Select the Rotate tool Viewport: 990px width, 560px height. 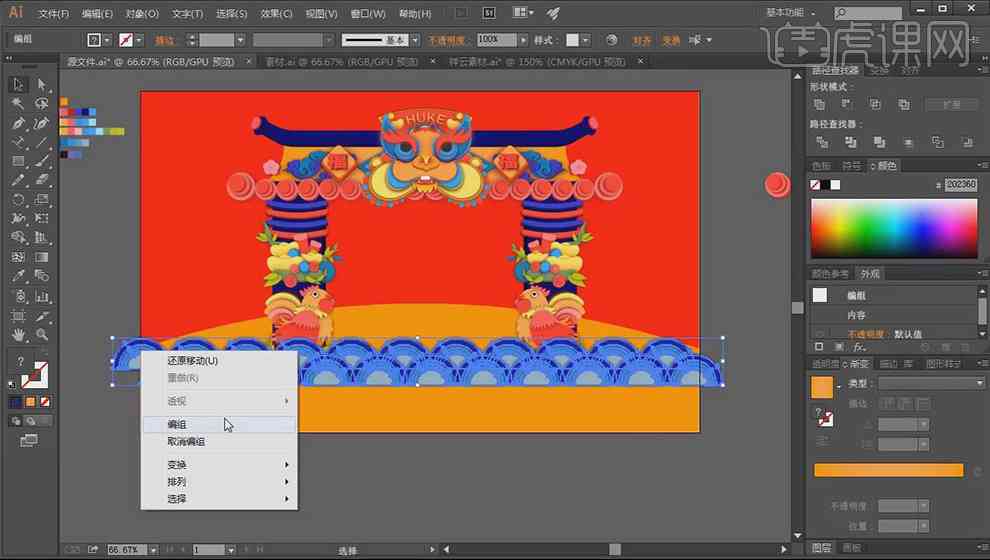pyautogui.click(x=18, y=200)
